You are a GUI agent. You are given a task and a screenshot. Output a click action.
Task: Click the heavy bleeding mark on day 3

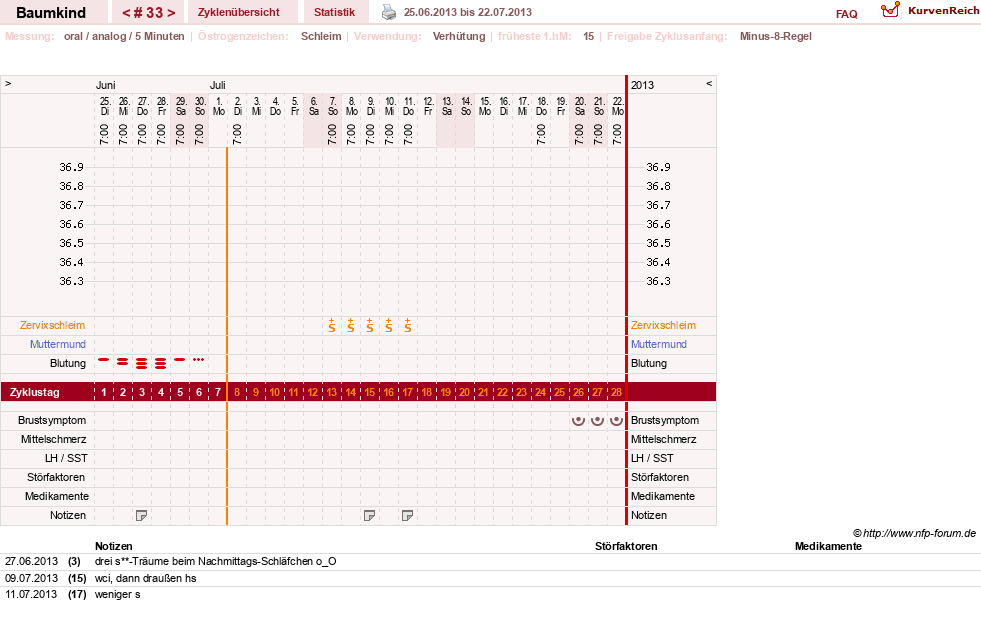point(142,363)
